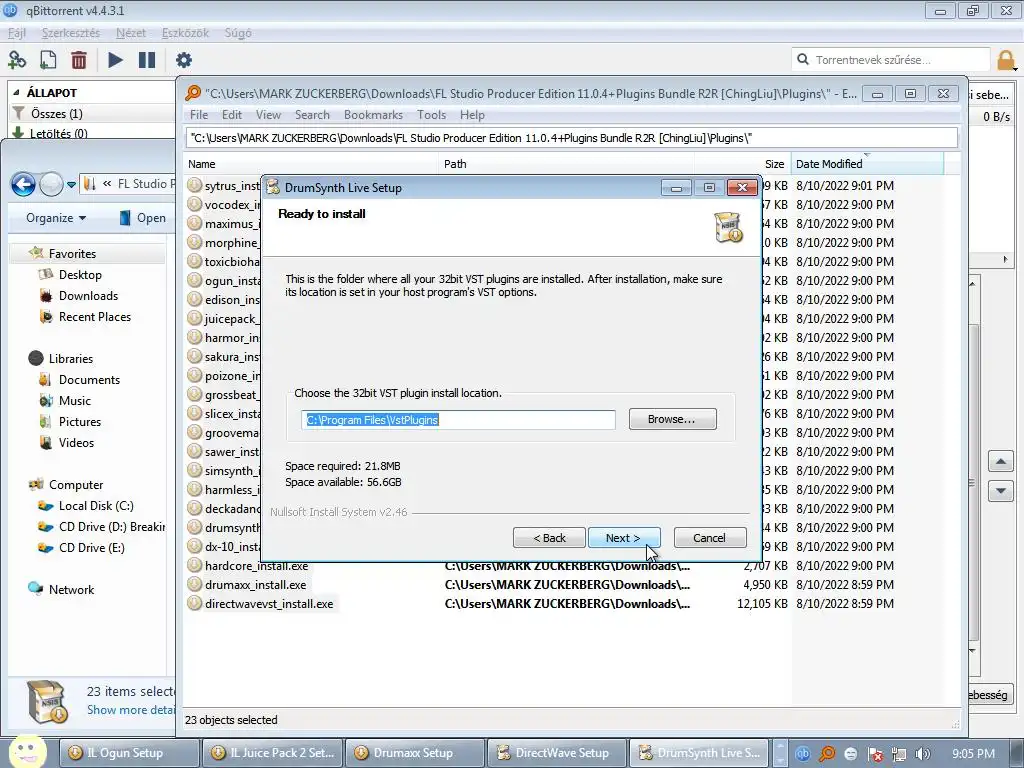The image size is (1024, 768).
Task: Click the Open button in the Explorer toolbar
Action: pyautogui.click(x=142, y=218)
